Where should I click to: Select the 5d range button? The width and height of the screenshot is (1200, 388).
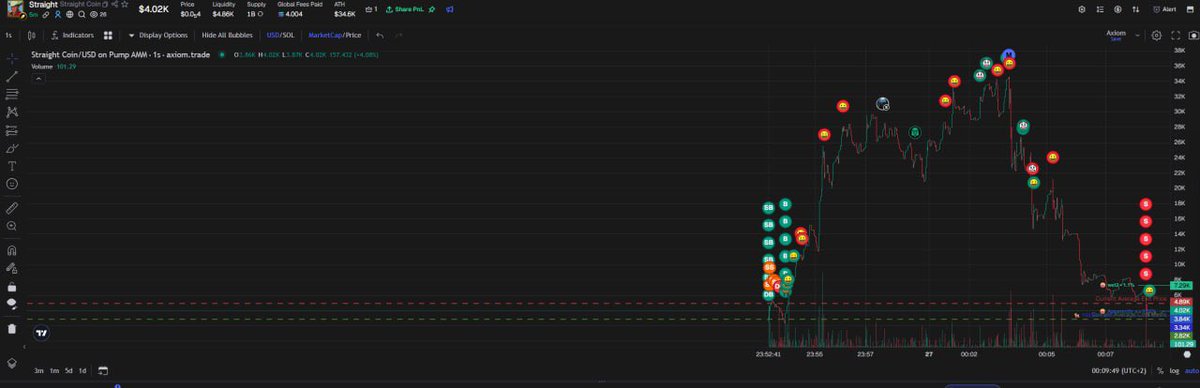click(x=68, y=370)
